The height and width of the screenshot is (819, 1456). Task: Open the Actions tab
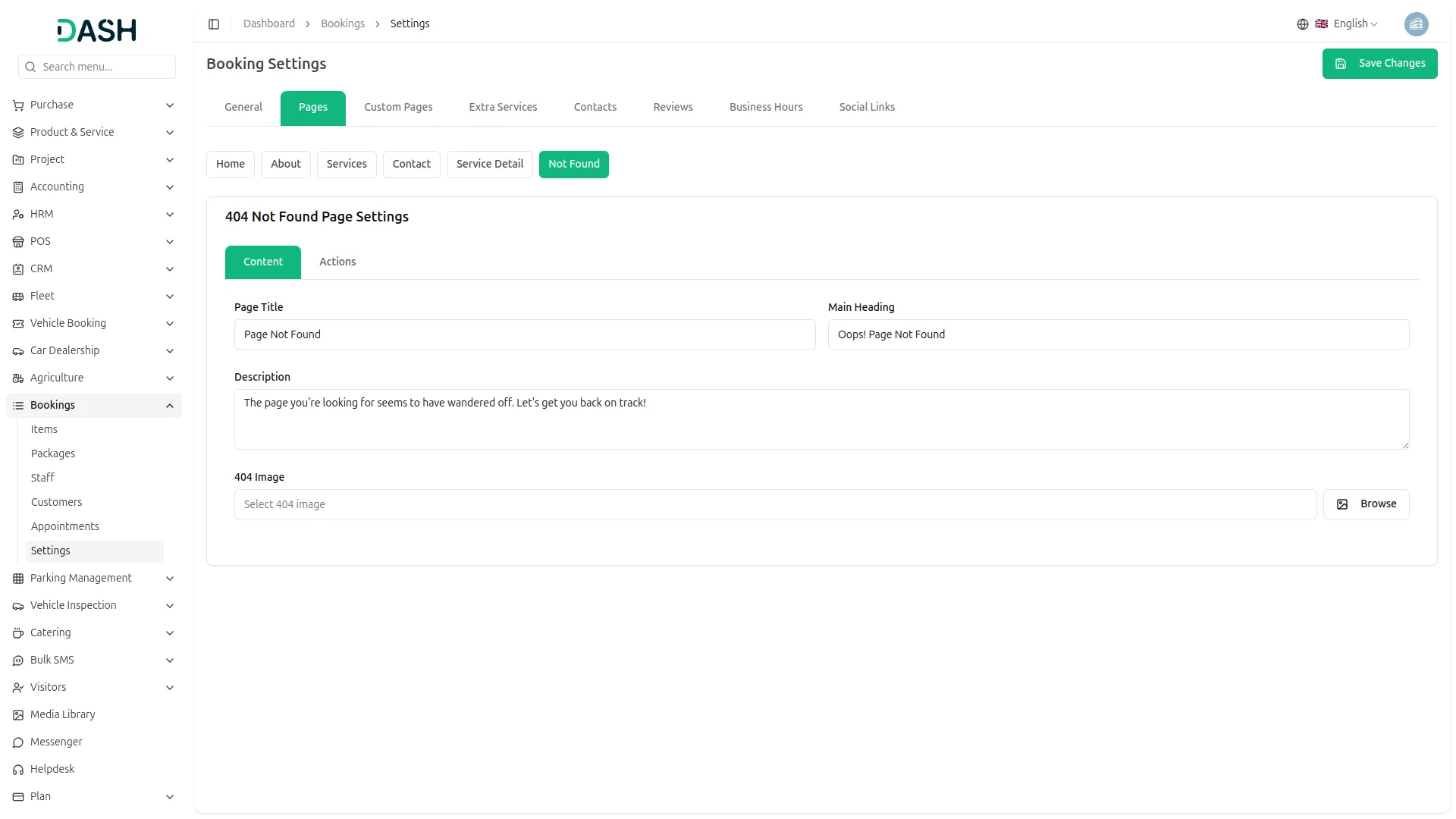tap(337, 262)
